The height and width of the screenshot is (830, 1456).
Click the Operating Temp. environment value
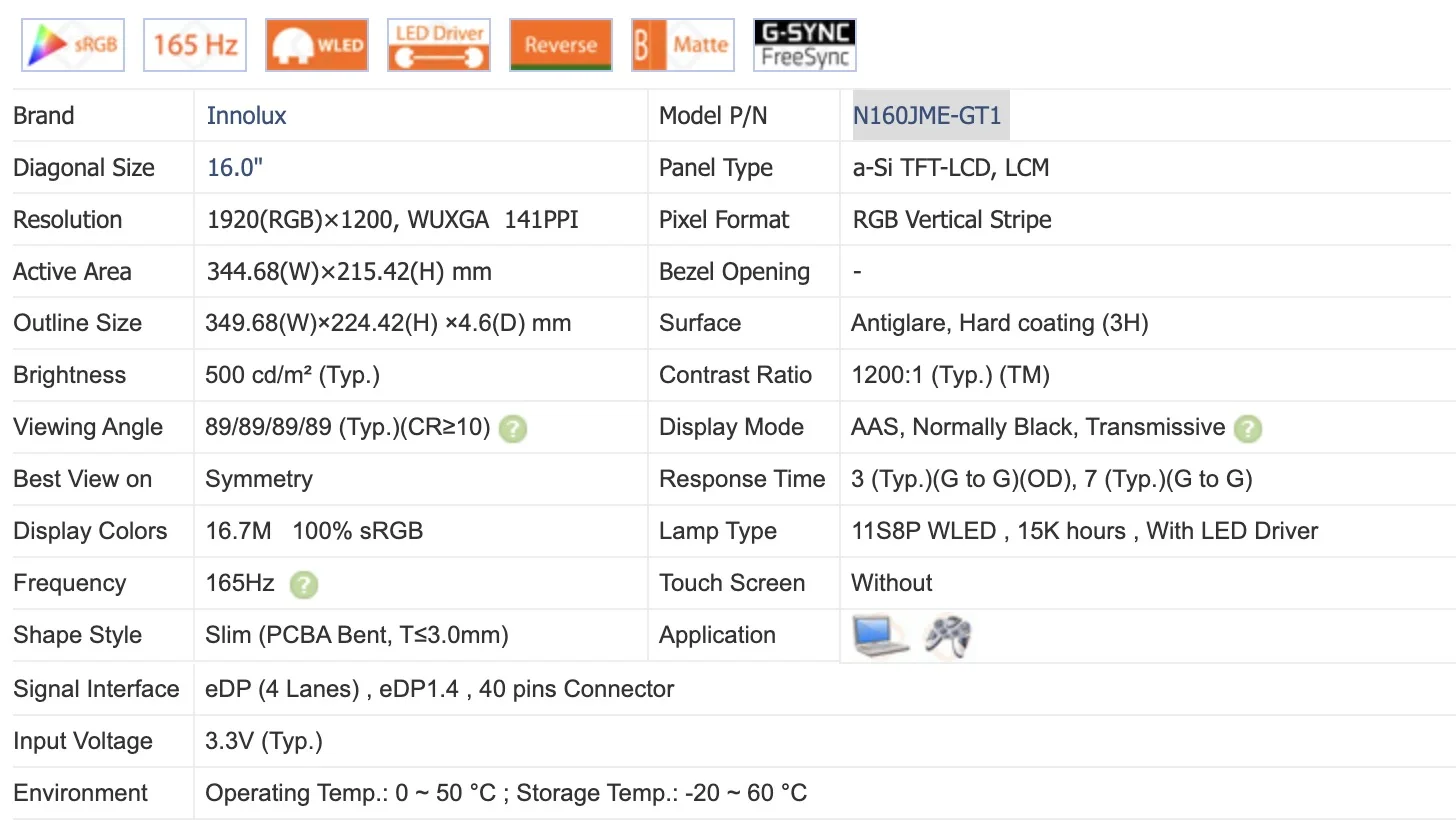[x=351, y=793]
